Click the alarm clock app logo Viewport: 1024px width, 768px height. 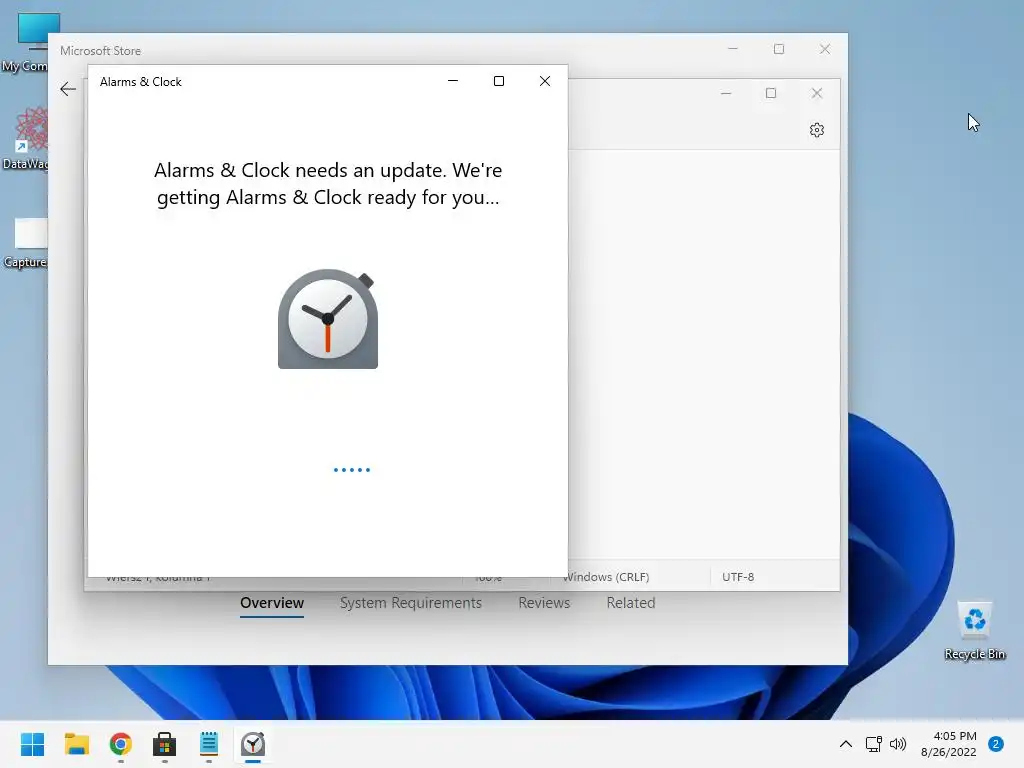[x=328, y=319]
